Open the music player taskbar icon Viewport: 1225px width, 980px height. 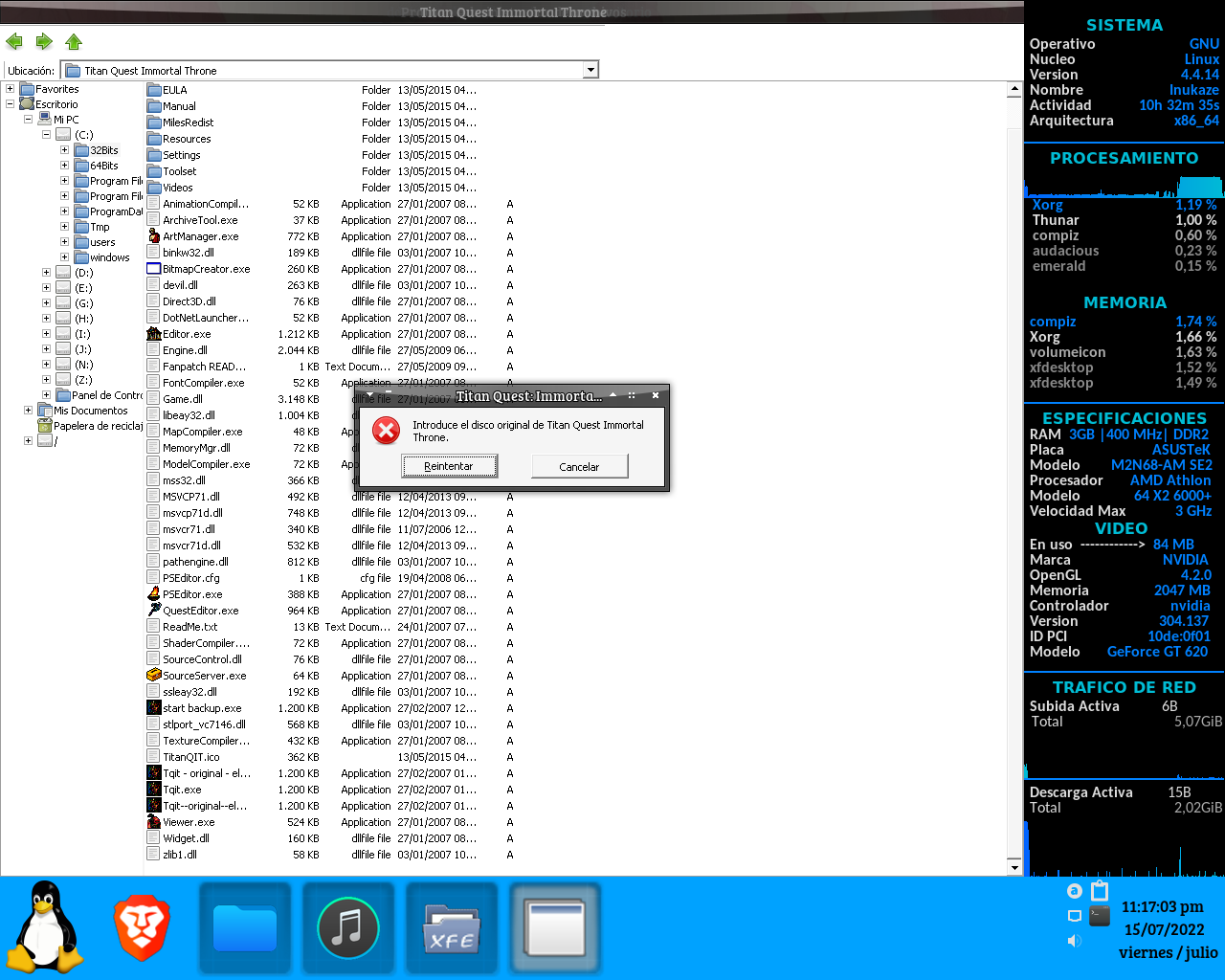[x=348, y=927]
